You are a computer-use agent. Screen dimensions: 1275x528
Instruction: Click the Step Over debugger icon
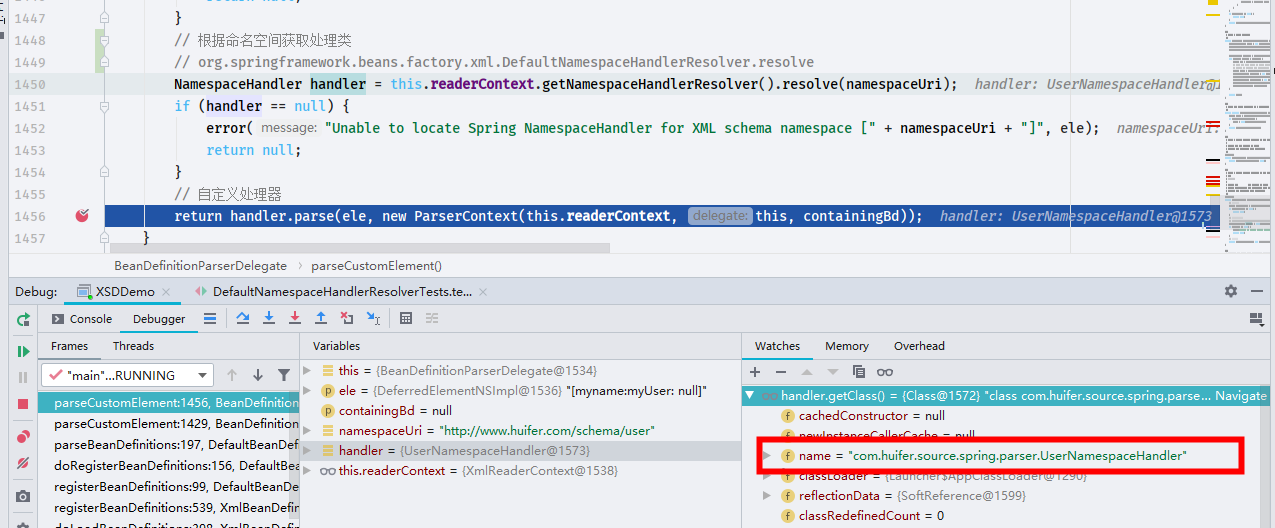coord(243,318)
